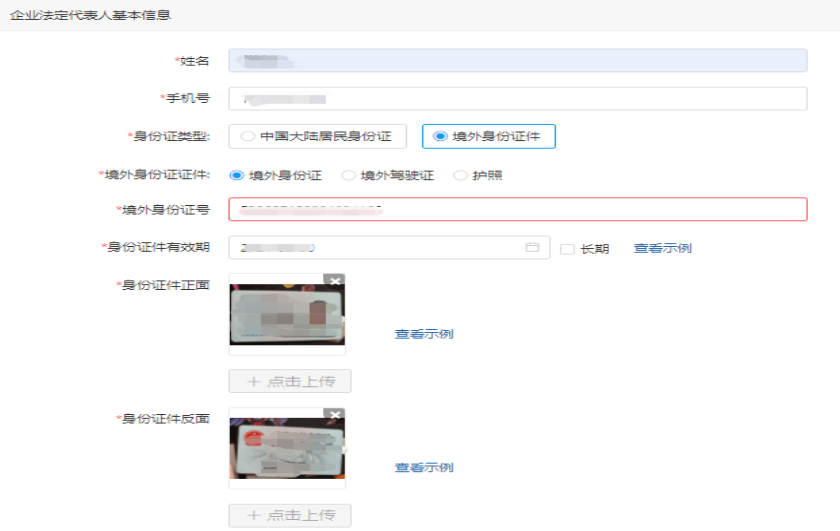Tick the 长期 checkbox
This screenshot has height=531, width=840.
point(567,249)
